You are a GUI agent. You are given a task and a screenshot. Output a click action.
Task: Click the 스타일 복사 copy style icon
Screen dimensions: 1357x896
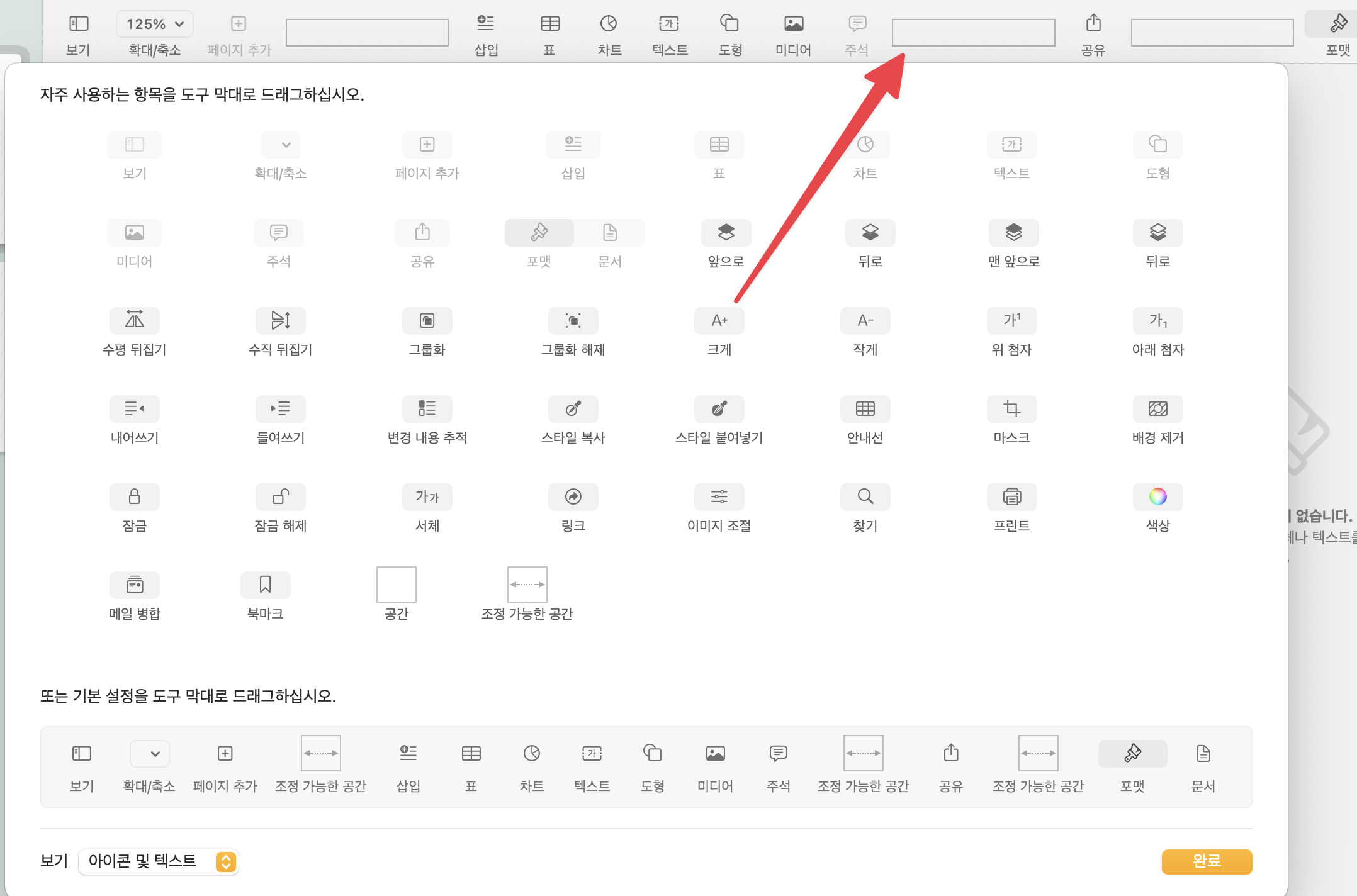pos(573,409)
